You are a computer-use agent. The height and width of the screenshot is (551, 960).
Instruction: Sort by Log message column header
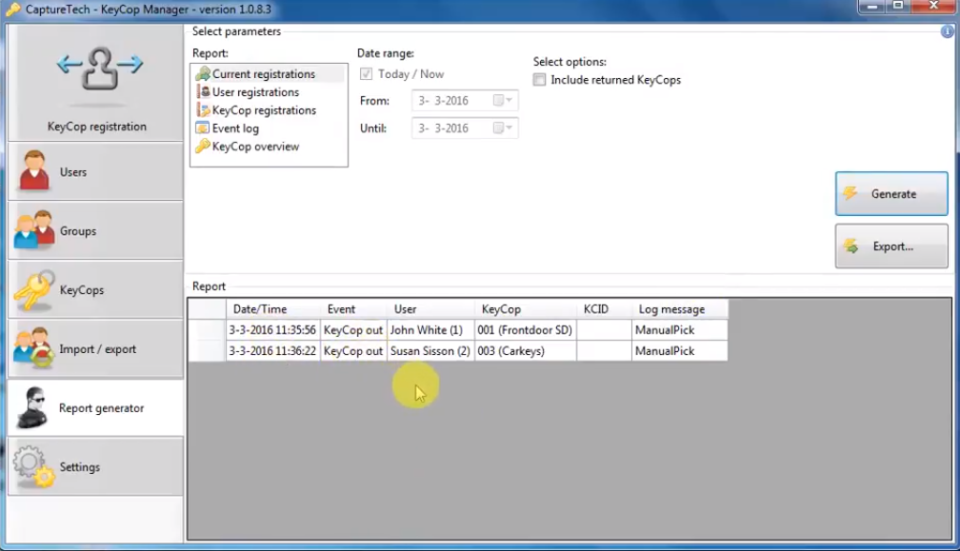click(x=680, y=309)
